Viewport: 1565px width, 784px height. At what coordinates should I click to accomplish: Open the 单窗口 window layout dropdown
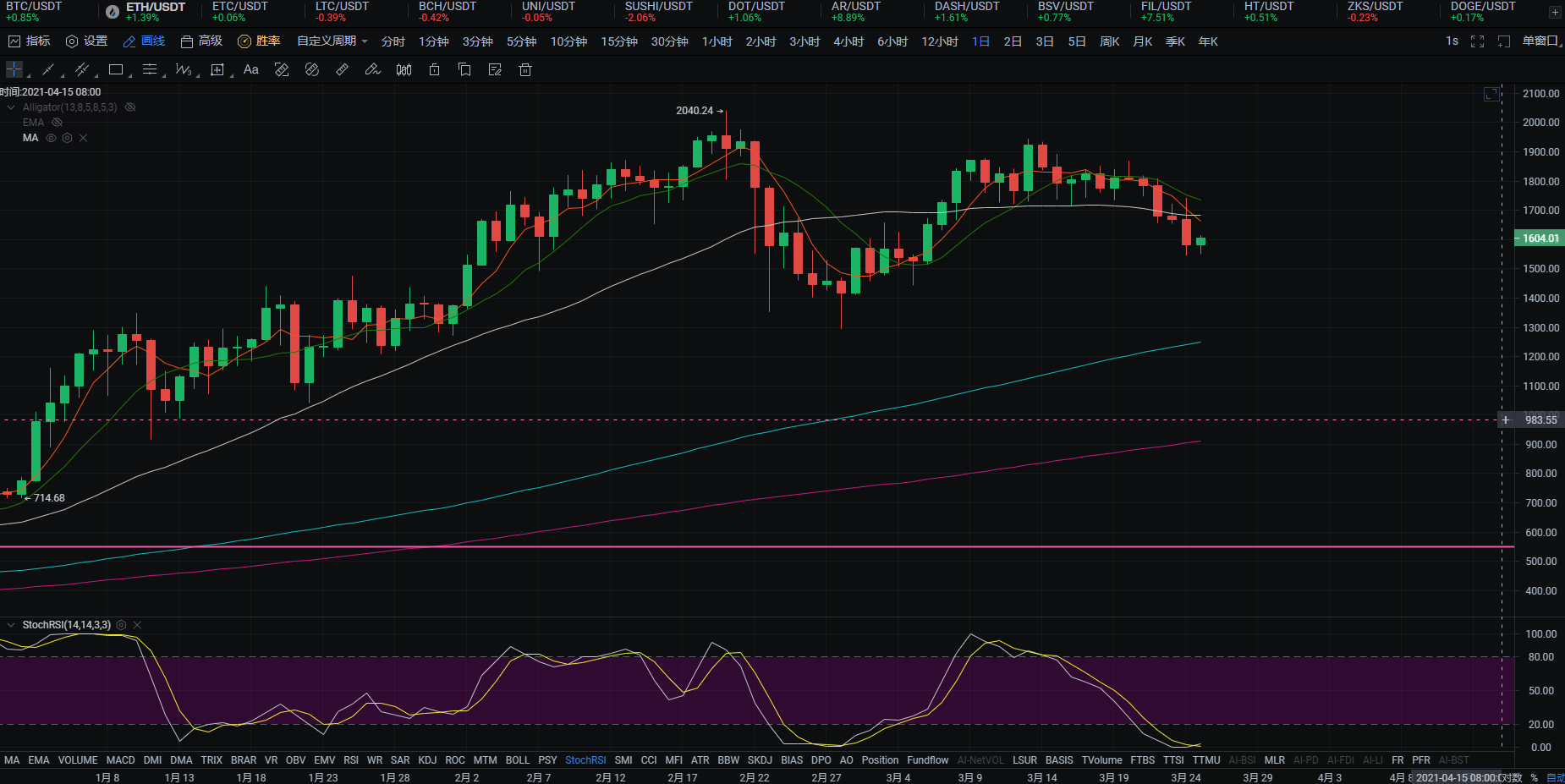coord(1540,41)
